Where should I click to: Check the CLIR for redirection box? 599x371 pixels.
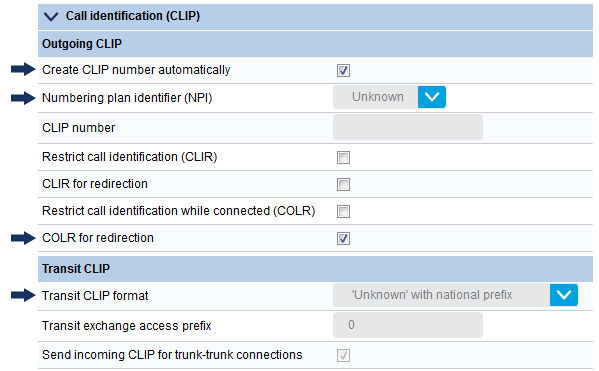[343, 184]
